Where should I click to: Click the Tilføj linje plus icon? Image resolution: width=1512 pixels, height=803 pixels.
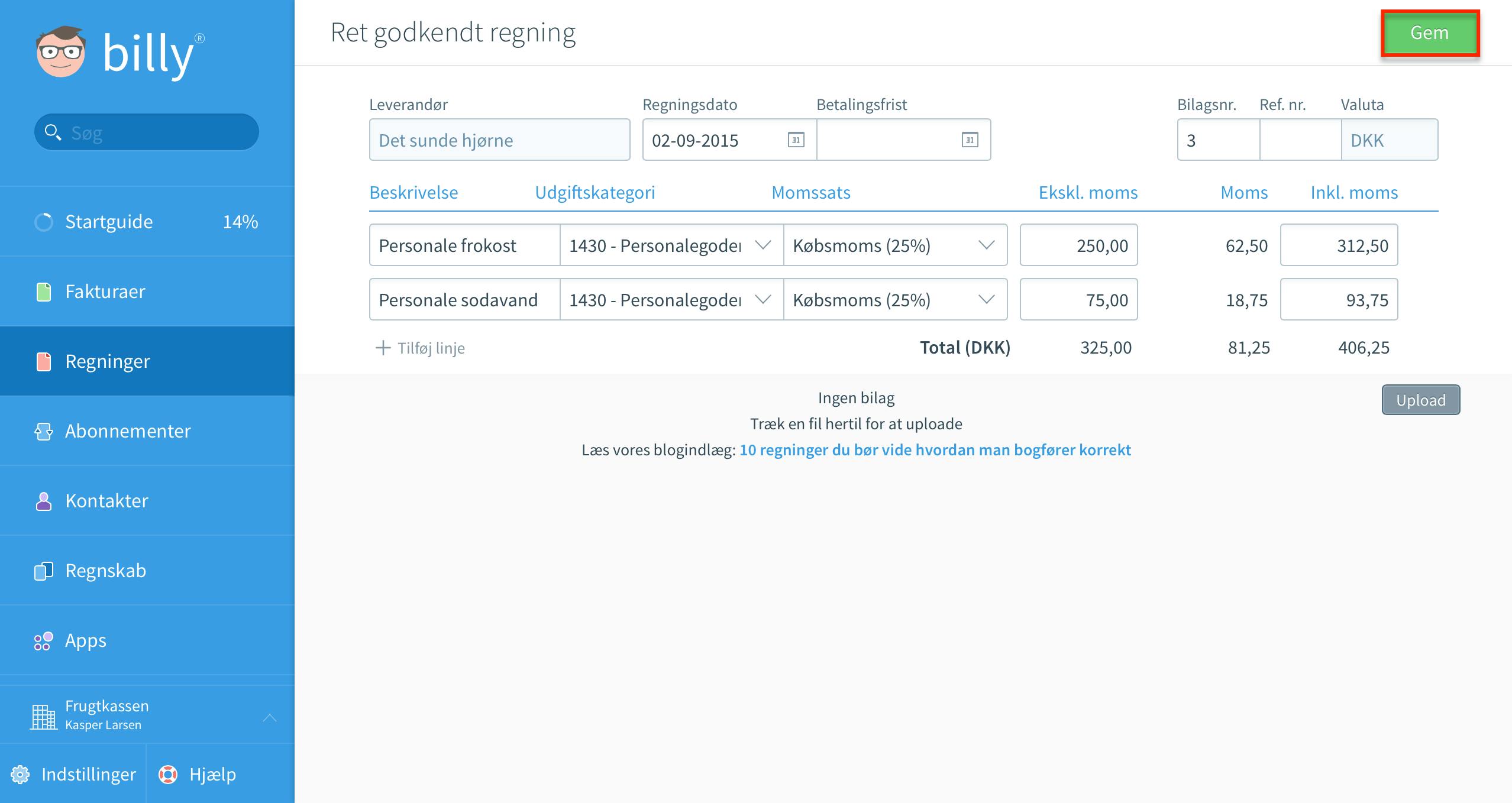[x=383, y=348]
